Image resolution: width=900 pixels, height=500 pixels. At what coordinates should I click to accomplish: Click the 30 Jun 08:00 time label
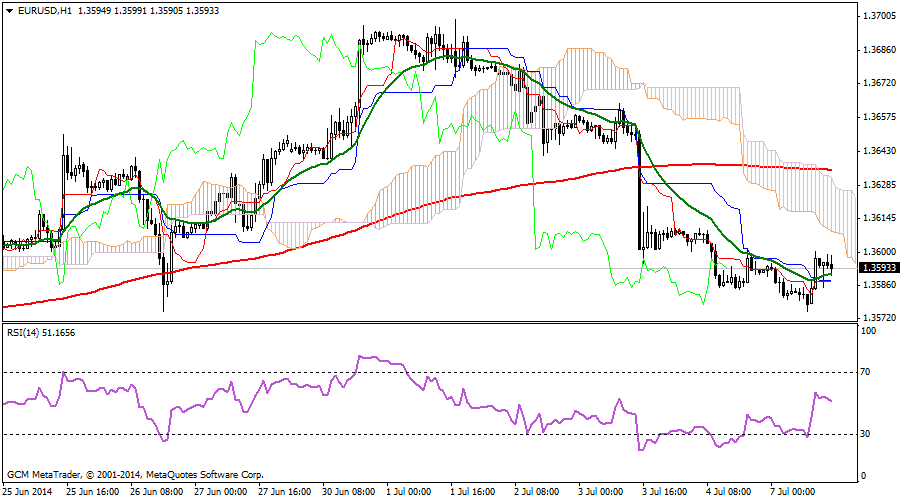(x=348, y=492)
